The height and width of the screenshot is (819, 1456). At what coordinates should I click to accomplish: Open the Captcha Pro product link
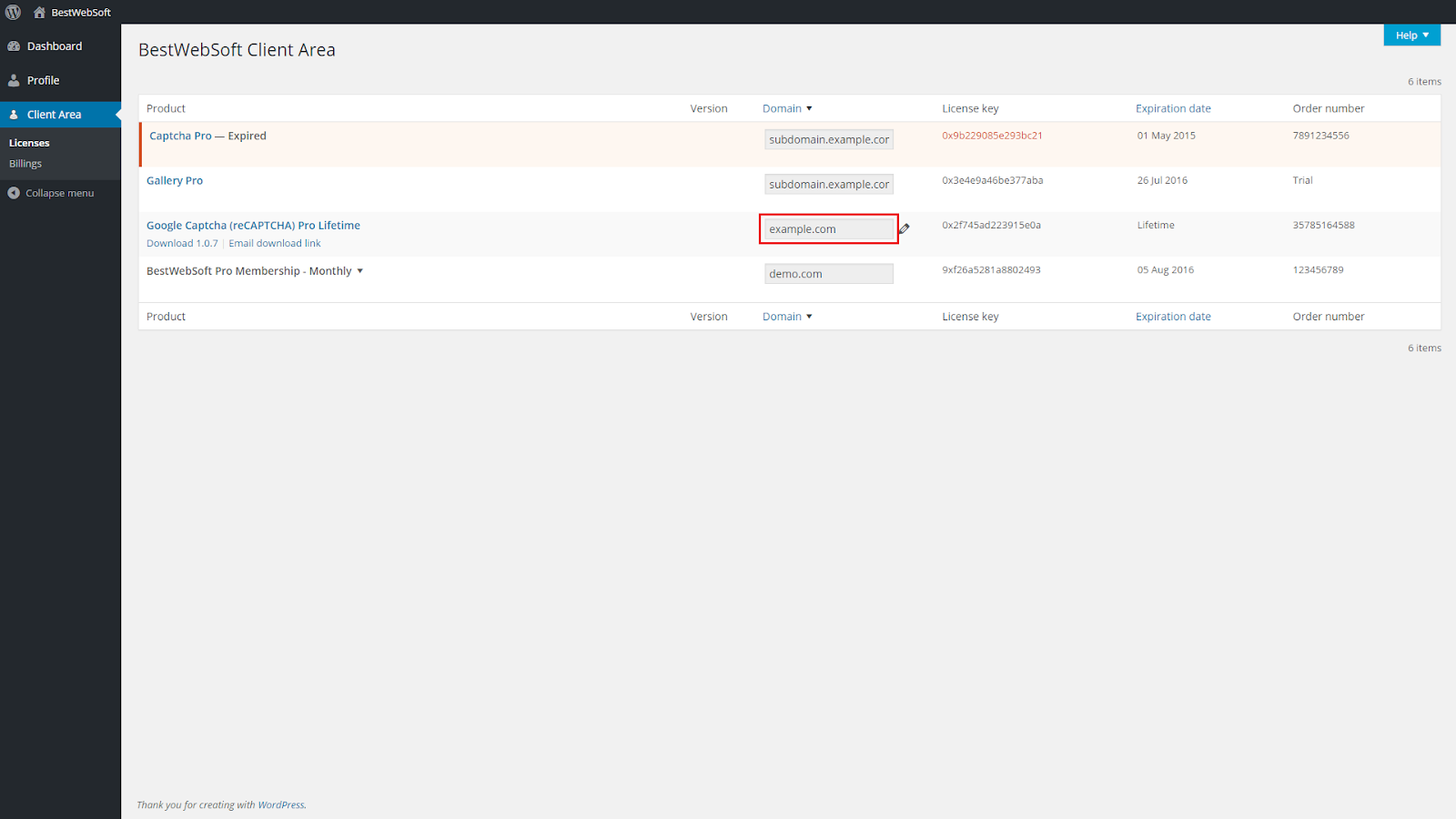(180, 136)
